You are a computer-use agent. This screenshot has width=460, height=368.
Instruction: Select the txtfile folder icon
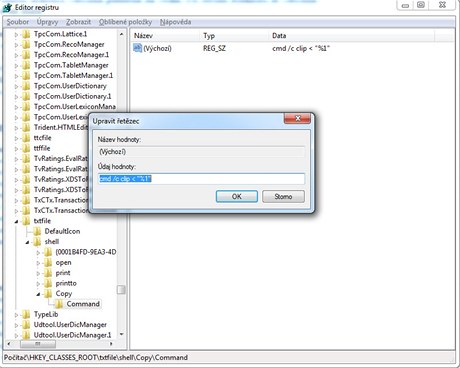click(x=26, y=221)
